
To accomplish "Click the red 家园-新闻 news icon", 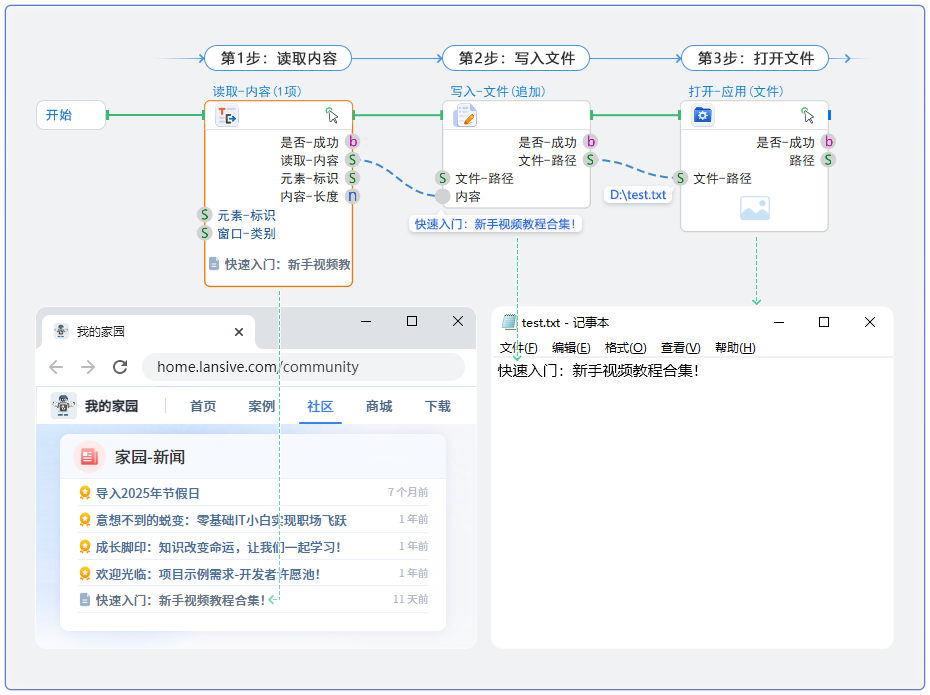I will click(89, 457).
